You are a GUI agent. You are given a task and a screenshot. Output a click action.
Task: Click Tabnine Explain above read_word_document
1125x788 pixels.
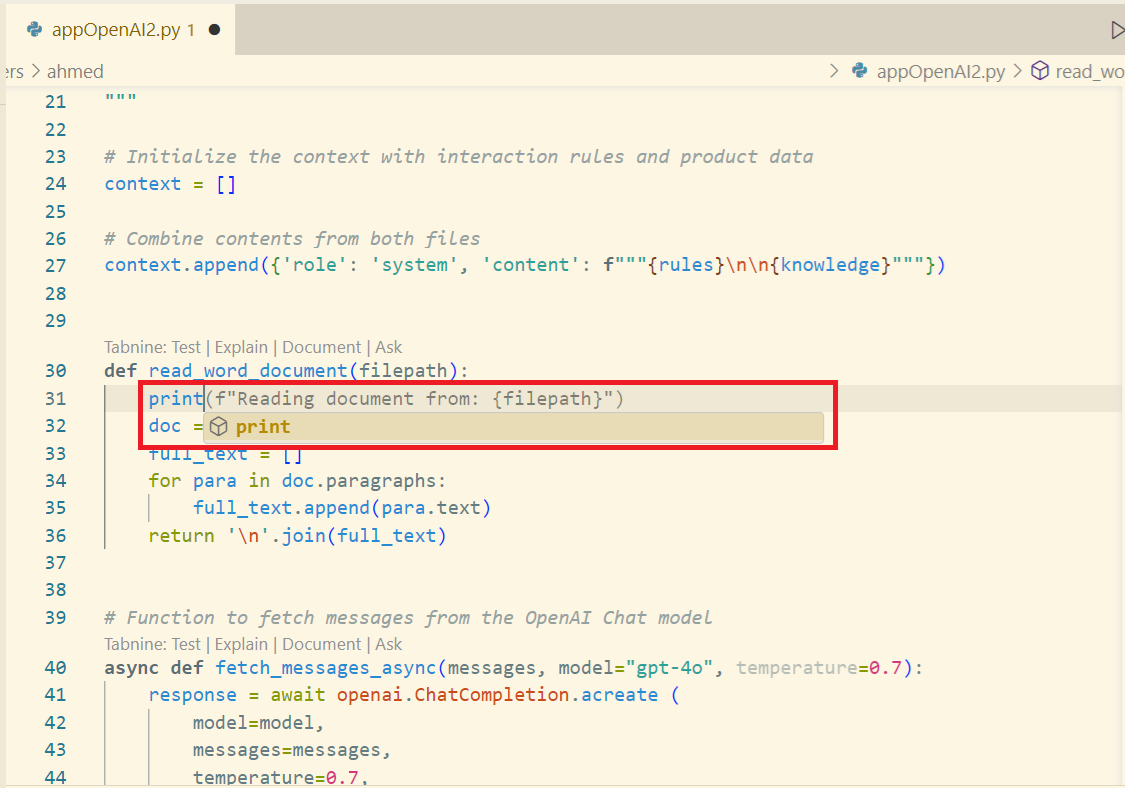pos(241,347)
